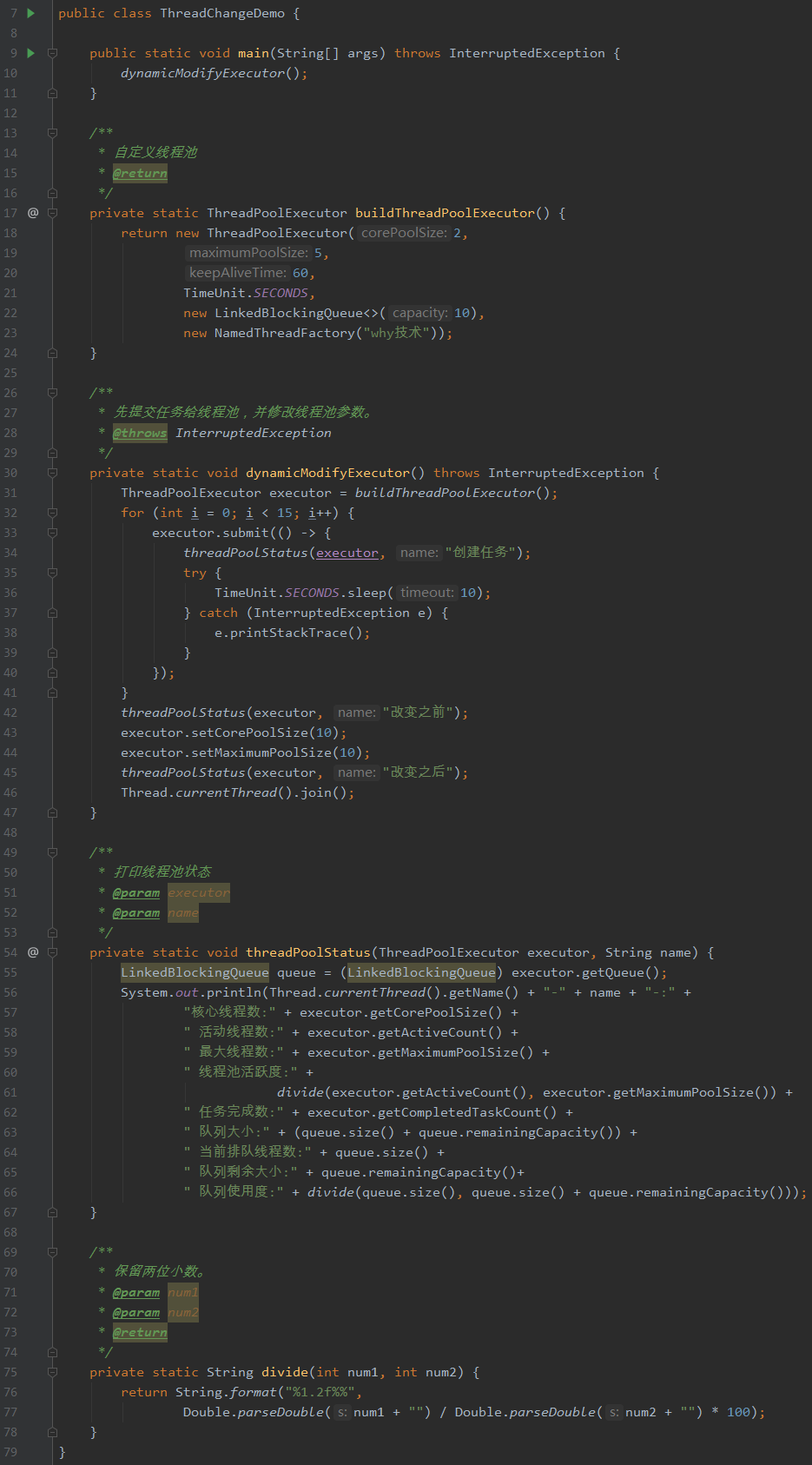Click the underlined executor argument on line 34
This screenshot has width=812, height=1465.
coord(347,553)
